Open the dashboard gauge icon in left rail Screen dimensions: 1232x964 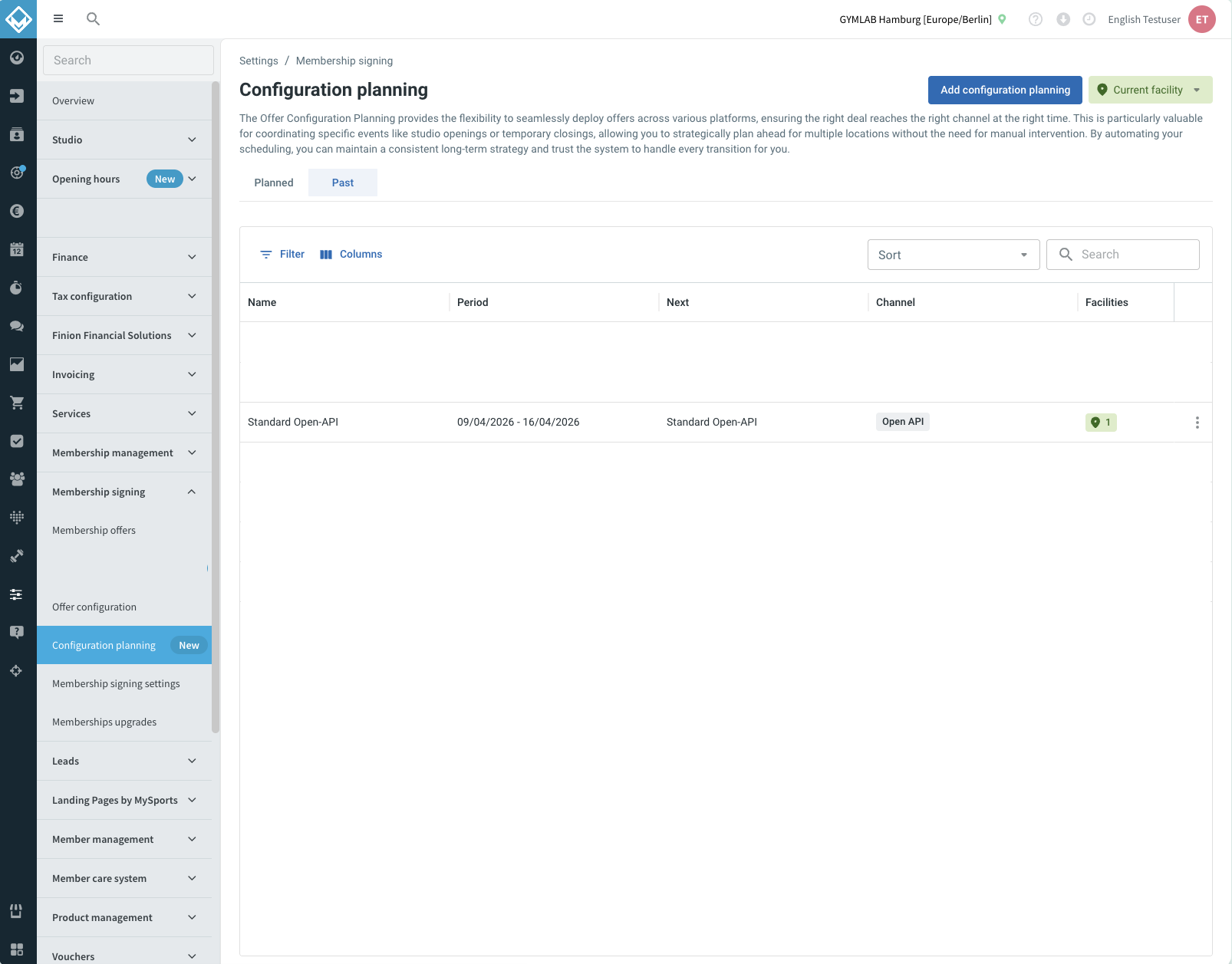(x=17, y=58)
